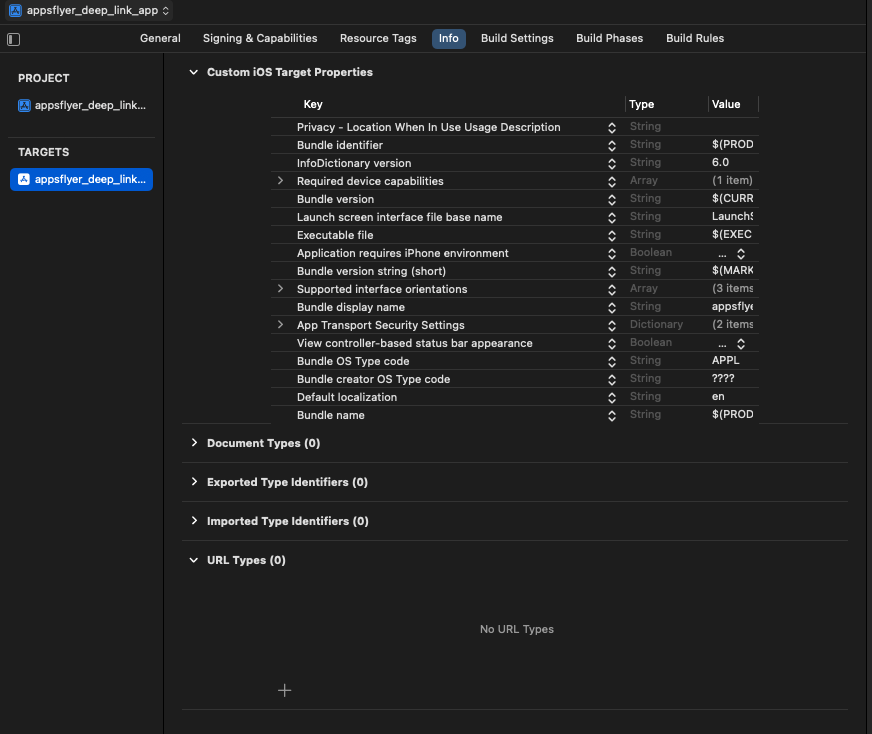Open the Resource Tags tab
This screenshot has height=734, width=872.
coord(378,38)
